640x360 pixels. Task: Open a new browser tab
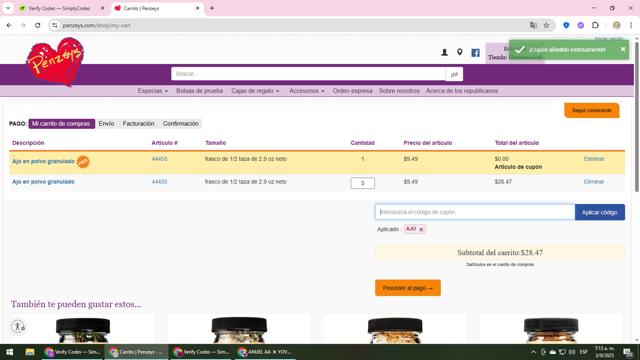(x=212, y=8)
